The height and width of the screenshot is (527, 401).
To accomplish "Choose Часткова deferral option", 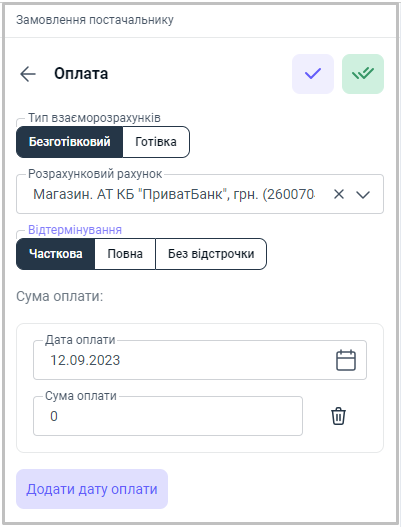I will (55, 254).
